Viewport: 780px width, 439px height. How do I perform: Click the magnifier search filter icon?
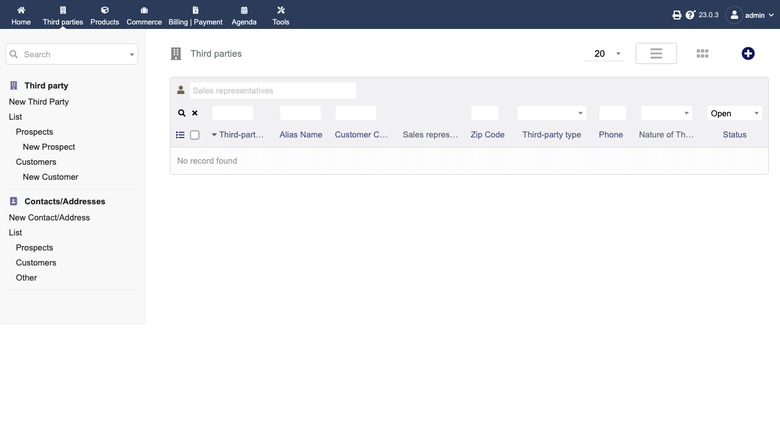(x=182, y=113)
